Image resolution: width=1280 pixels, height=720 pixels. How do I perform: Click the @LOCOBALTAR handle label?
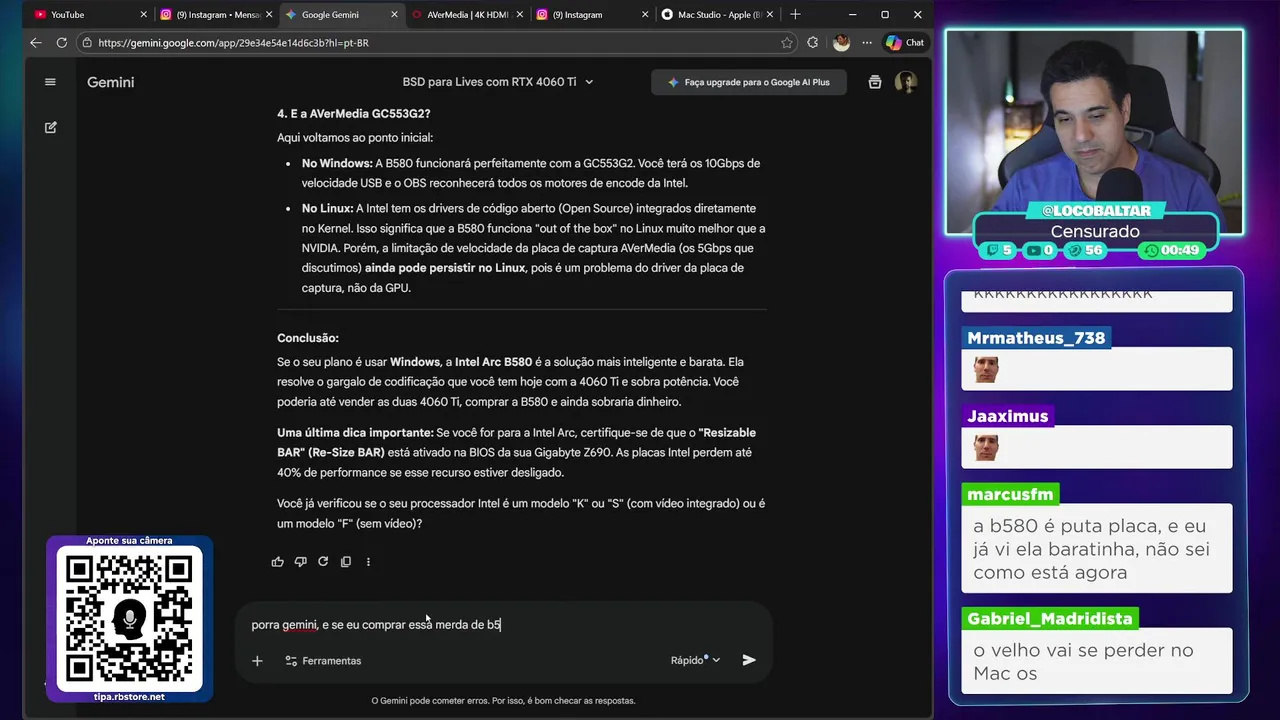[1096, 211]
